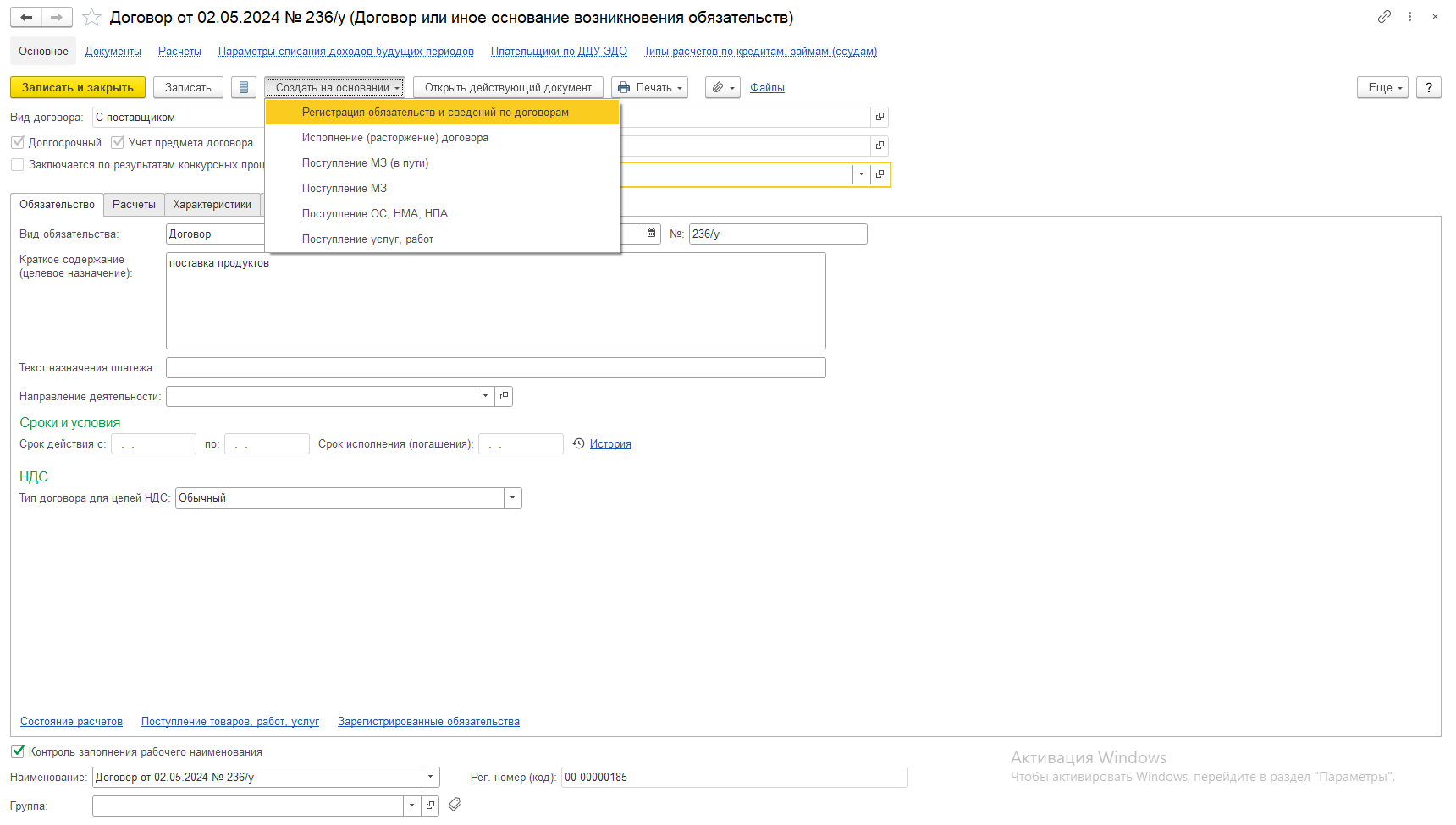
Task: Expand the Еще menu button
Action: 1382,87
